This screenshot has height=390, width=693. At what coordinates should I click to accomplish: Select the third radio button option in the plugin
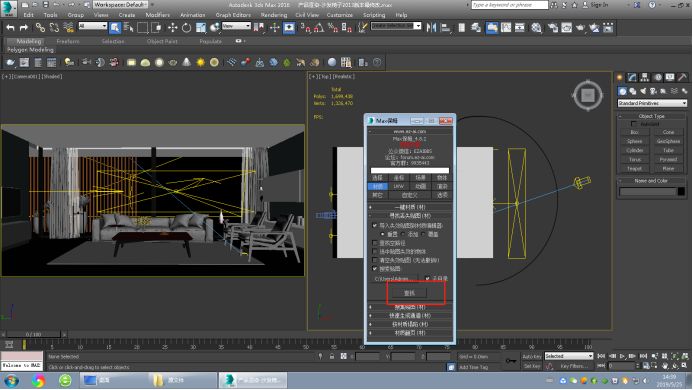click(x=423, y=234)
